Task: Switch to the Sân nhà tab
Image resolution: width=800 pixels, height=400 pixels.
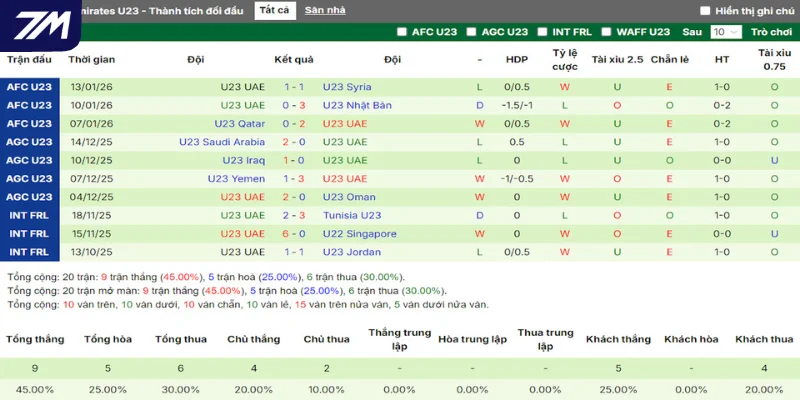Action: tap(325, 11)
